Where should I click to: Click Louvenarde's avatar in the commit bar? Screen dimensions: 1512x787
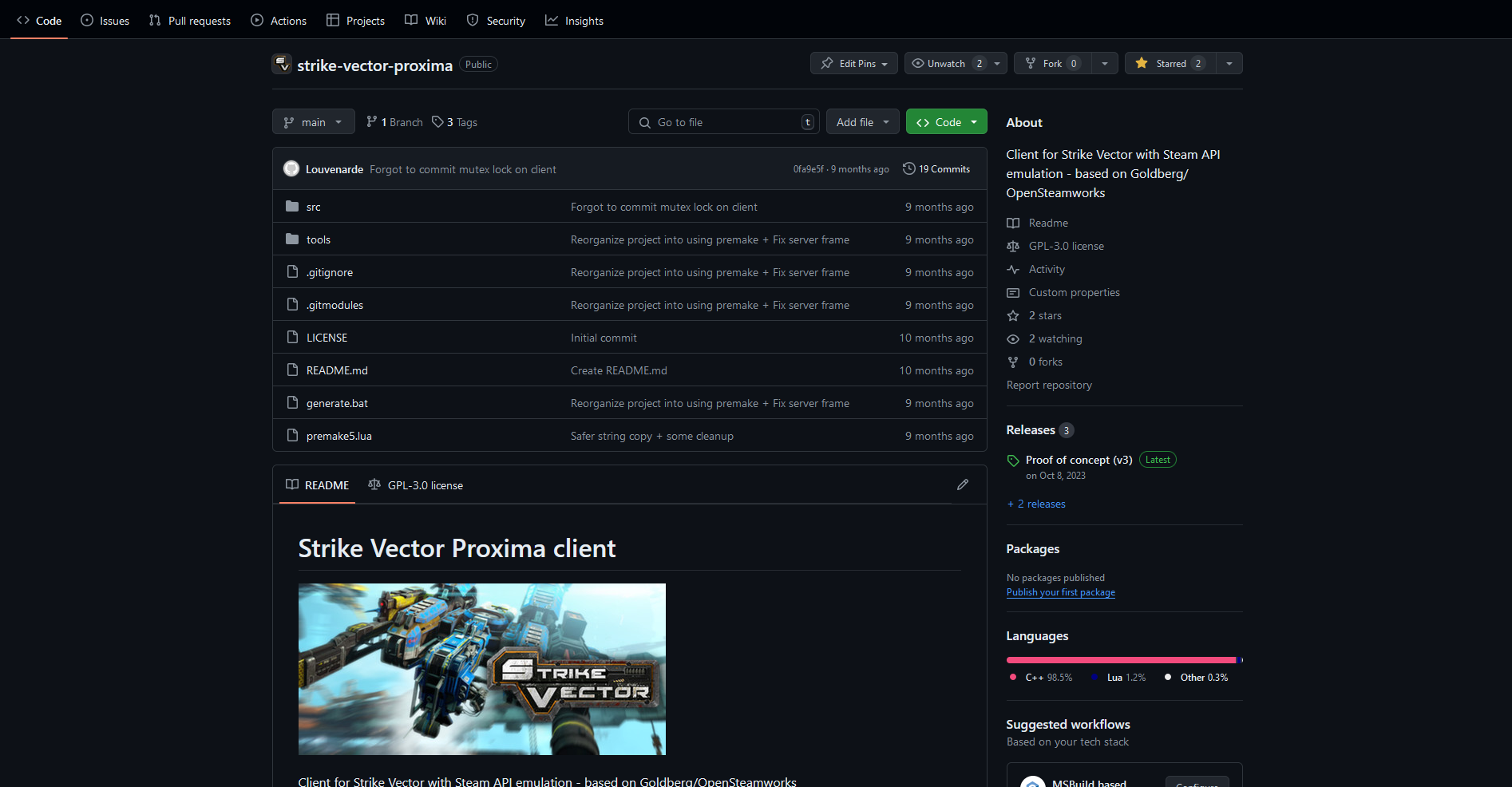tap(291, 168)
